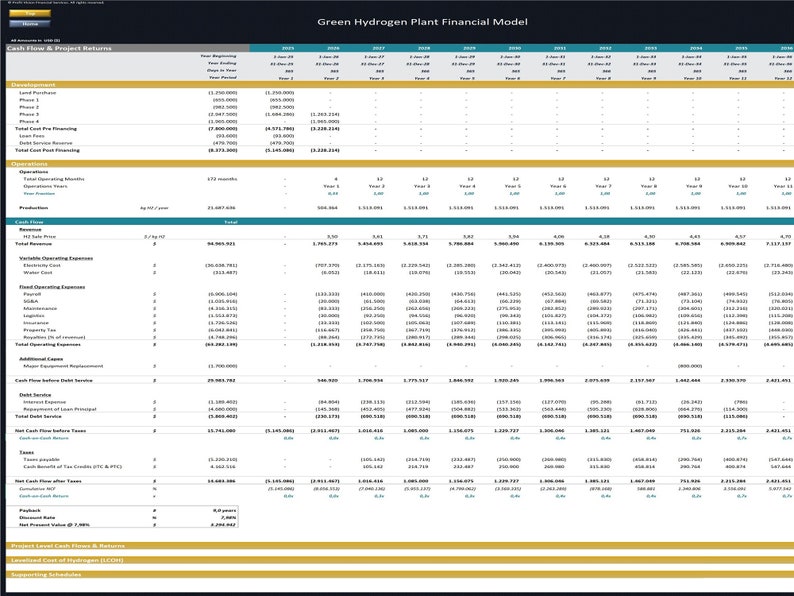The height and width of the screenshot is (596, 794).
Task: Click the Maintenance row label
Action: [40, 308]
